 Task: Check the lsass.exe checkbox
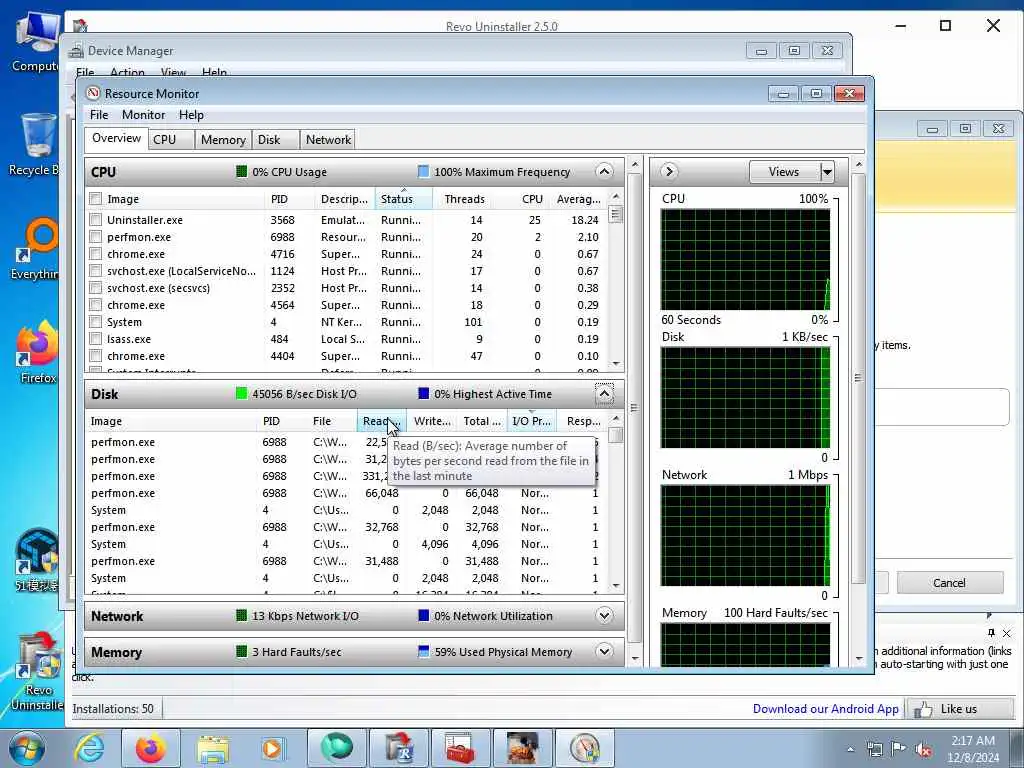[96, 339]
